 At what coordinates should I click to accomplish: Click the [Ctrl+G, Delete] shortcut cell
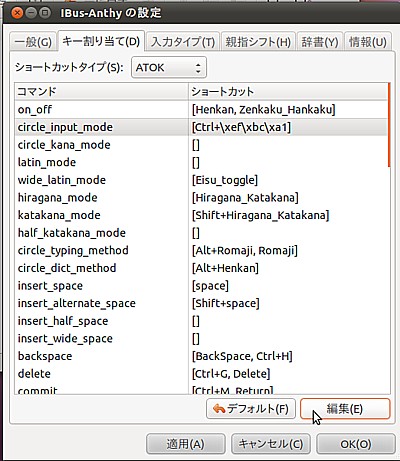pyautogui.click(x=288, y=374)
